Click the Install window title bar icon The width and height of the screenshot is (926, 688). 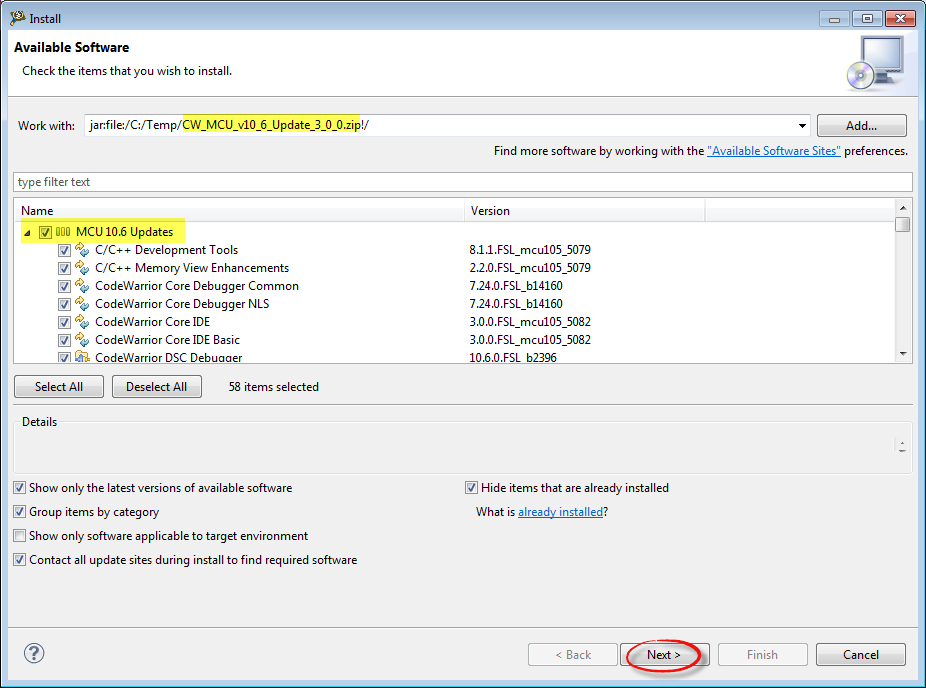click(x=18, y=18)
